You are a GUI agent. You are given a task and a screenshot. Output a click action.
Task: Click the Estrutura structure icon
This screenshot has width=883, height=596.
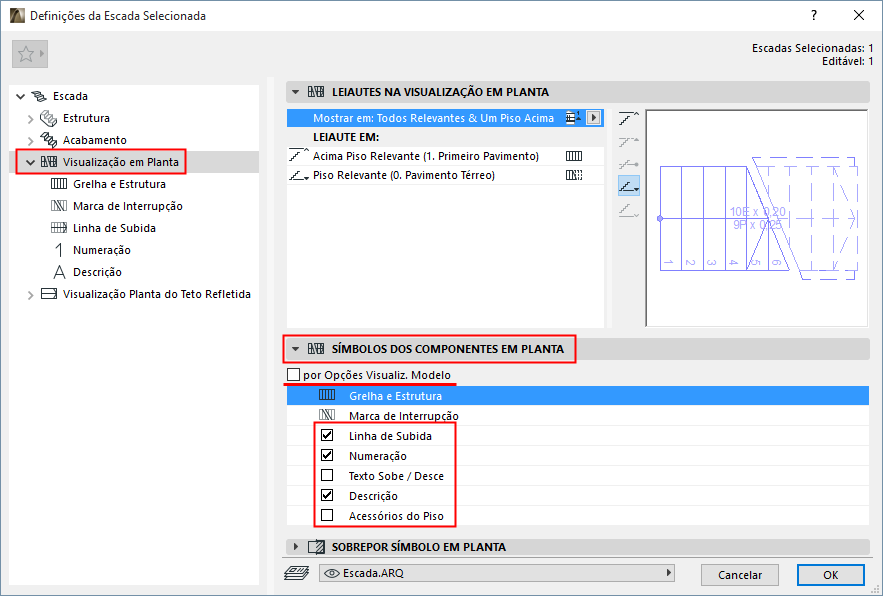(x=48, y=118)
